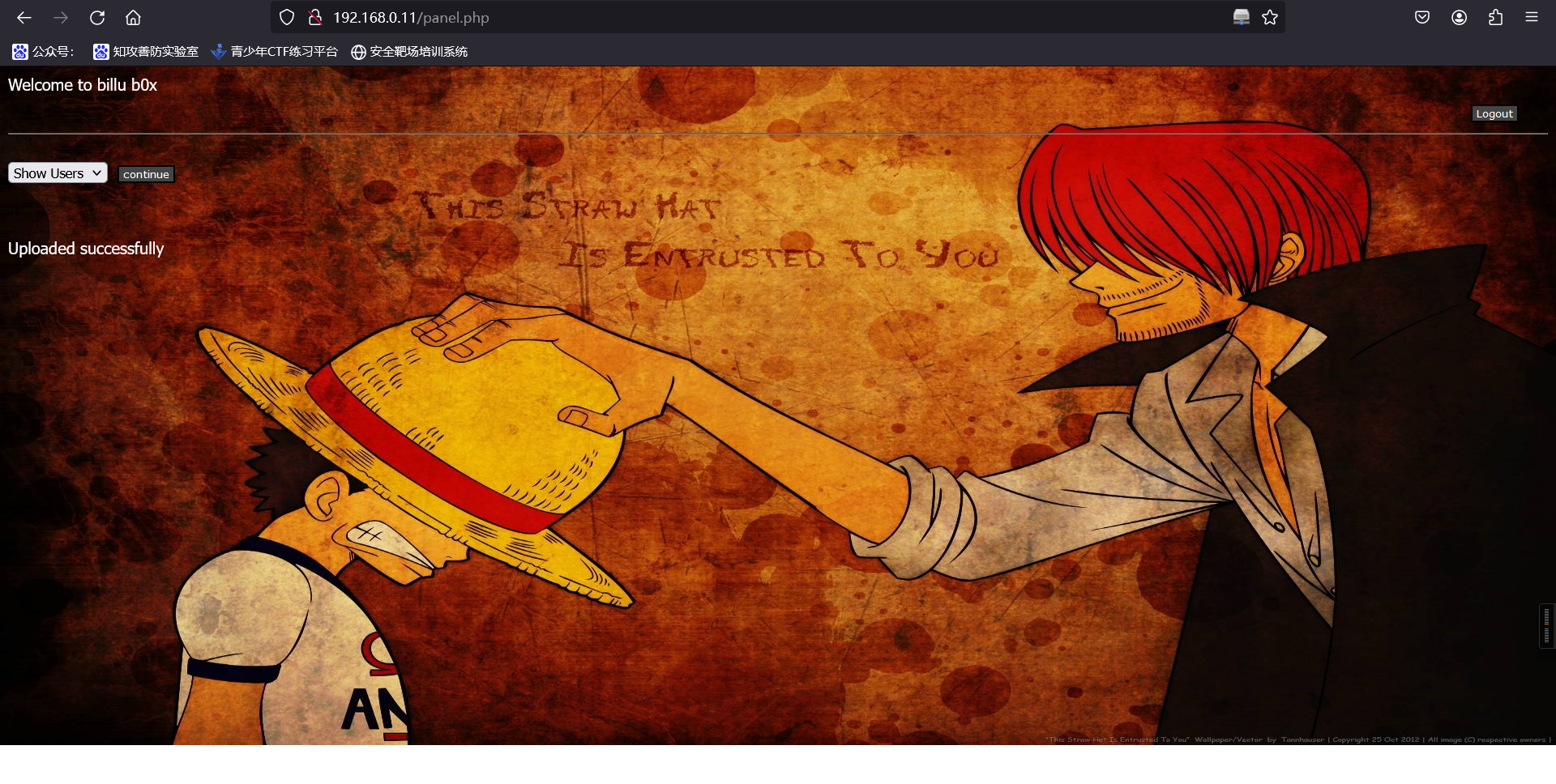Open the 安全靶场培训系统 bookmark
Viewport: 1556px width, 784px height.
(x=409, y=52)
